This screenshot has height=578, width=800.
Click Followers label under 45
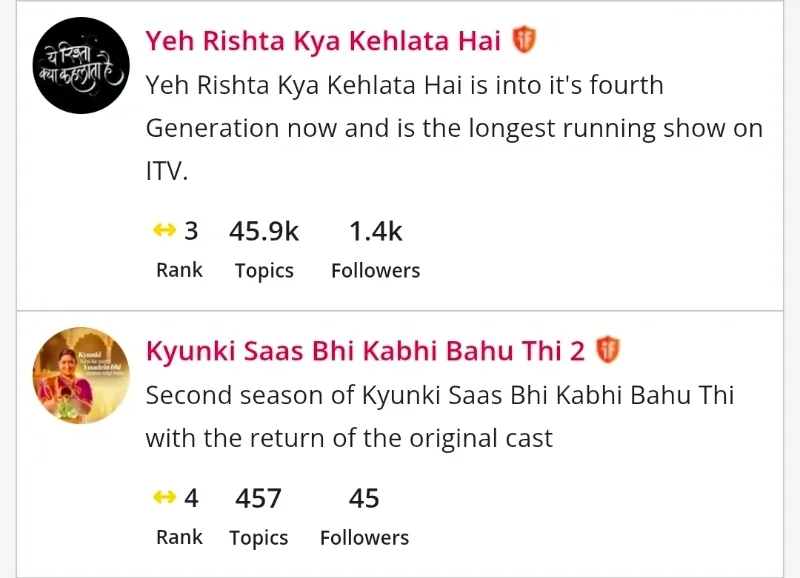364,537
